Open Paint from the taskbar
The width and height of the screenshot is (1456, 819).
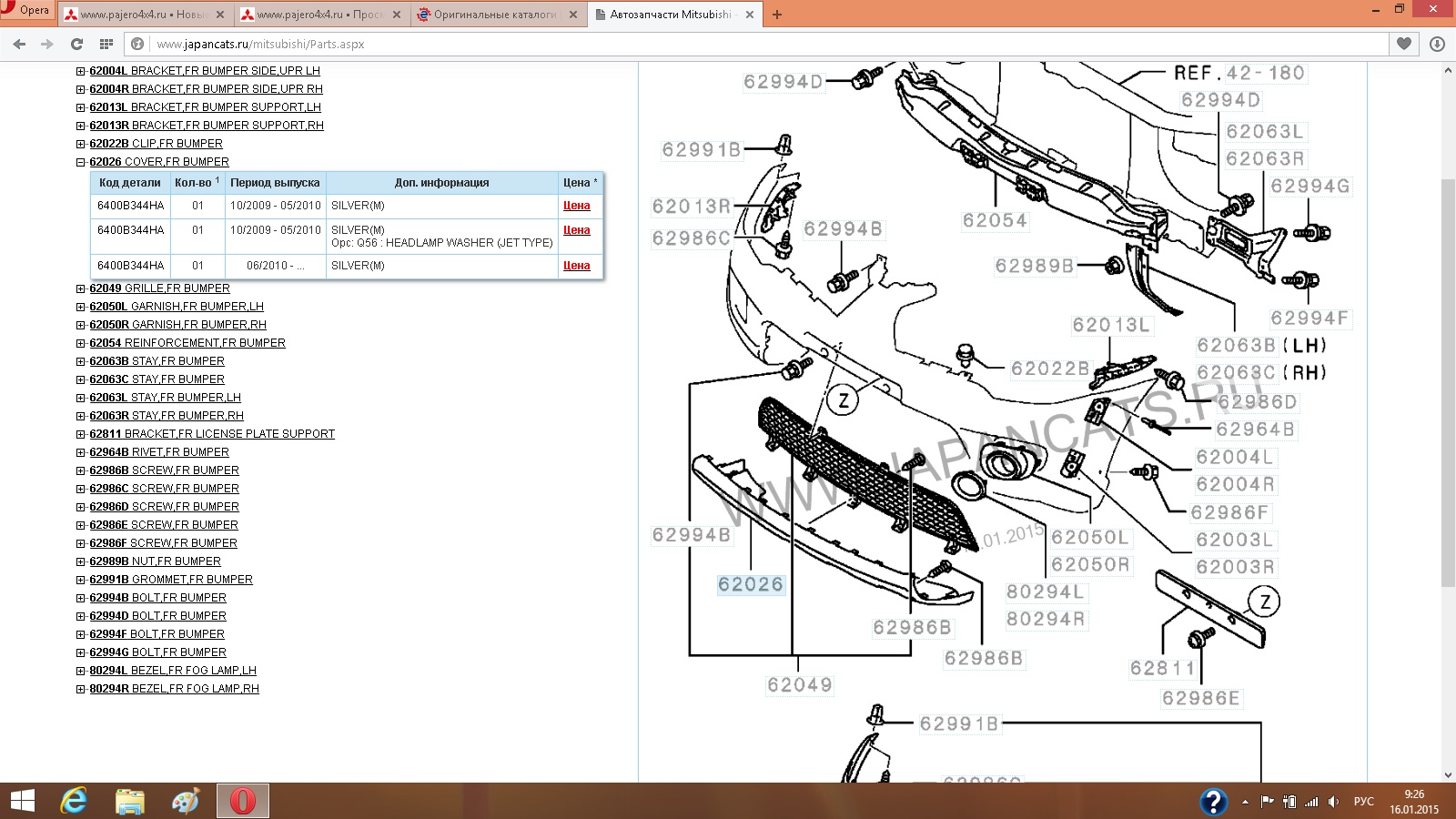tap(186, 801)
